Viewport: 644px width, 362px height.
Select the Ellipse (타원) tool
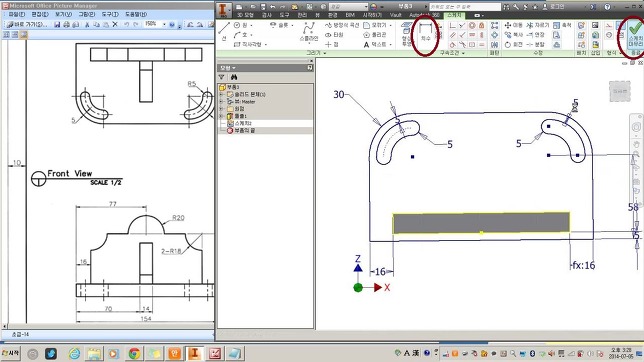pos(334,35)
